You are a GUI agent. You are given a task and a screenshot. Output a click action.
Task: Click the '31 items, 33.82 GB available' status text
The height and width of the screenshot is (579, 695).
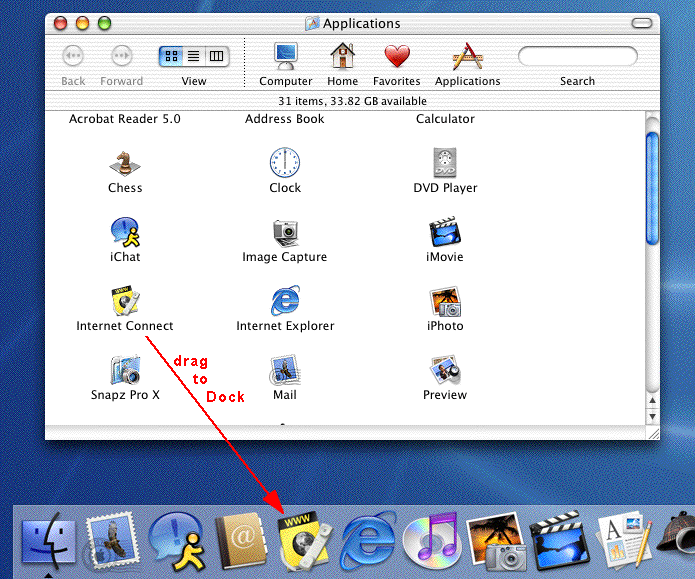pos(352,101)
